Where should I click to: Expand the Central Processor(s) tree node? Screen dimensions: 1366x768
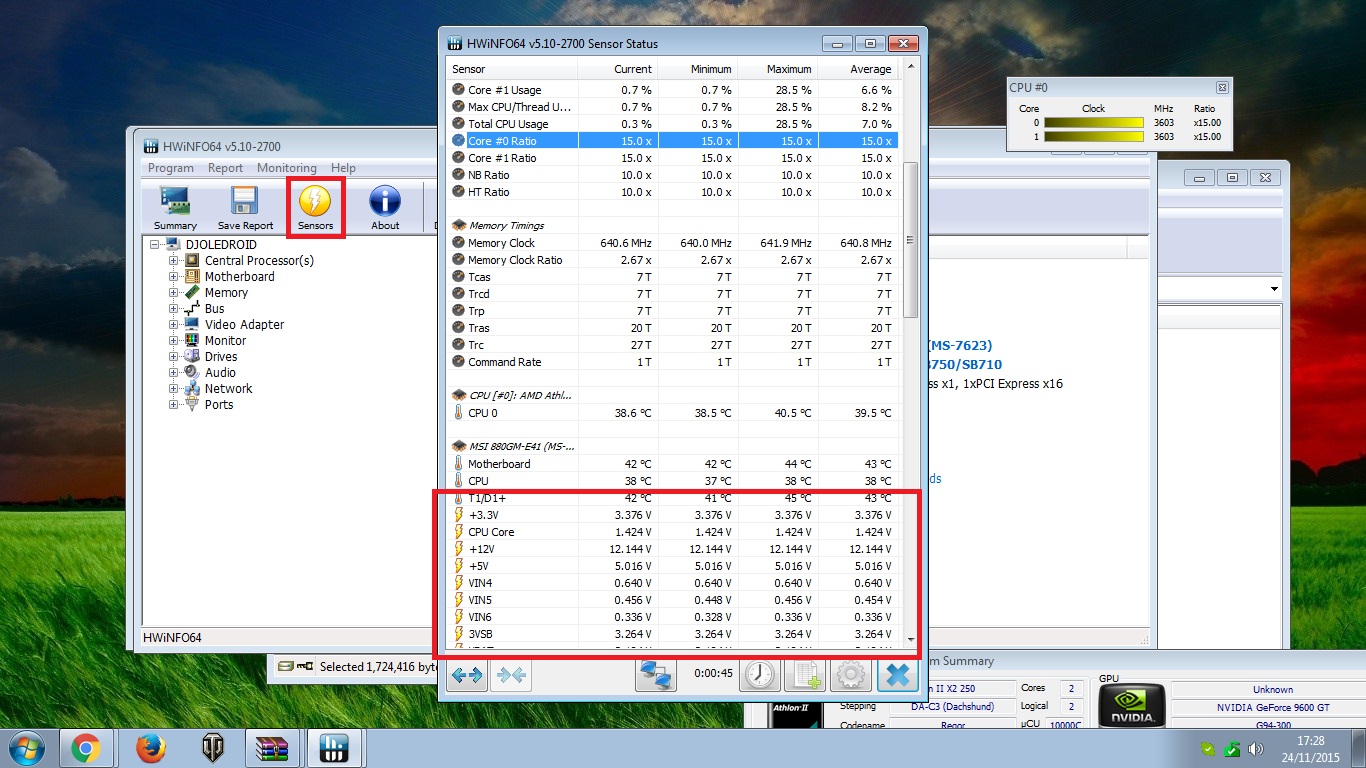[x=174, y=261]
